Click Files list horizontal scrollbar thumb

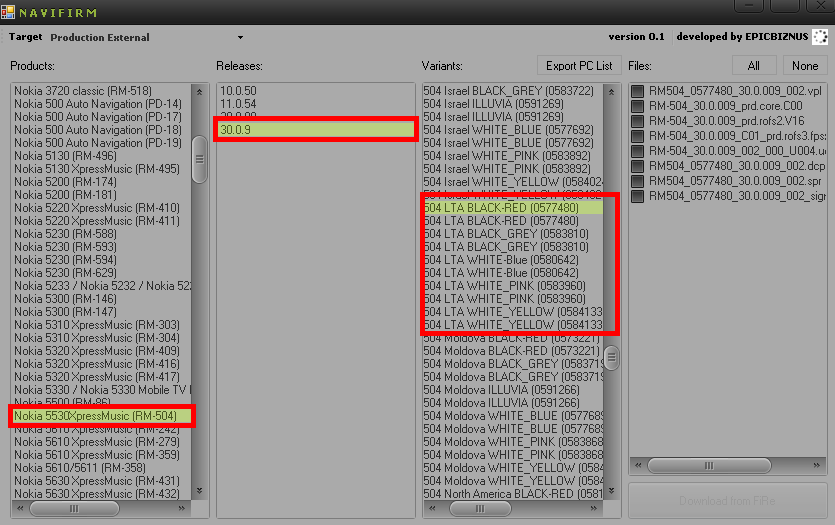(709, 465)
